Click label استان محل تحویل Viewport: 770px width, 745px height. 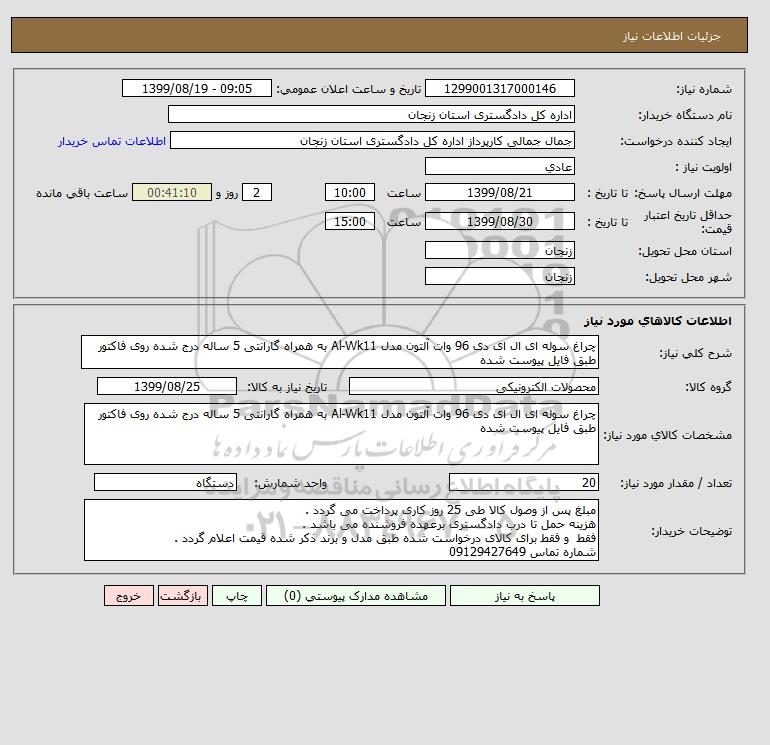tap(685, 251)
